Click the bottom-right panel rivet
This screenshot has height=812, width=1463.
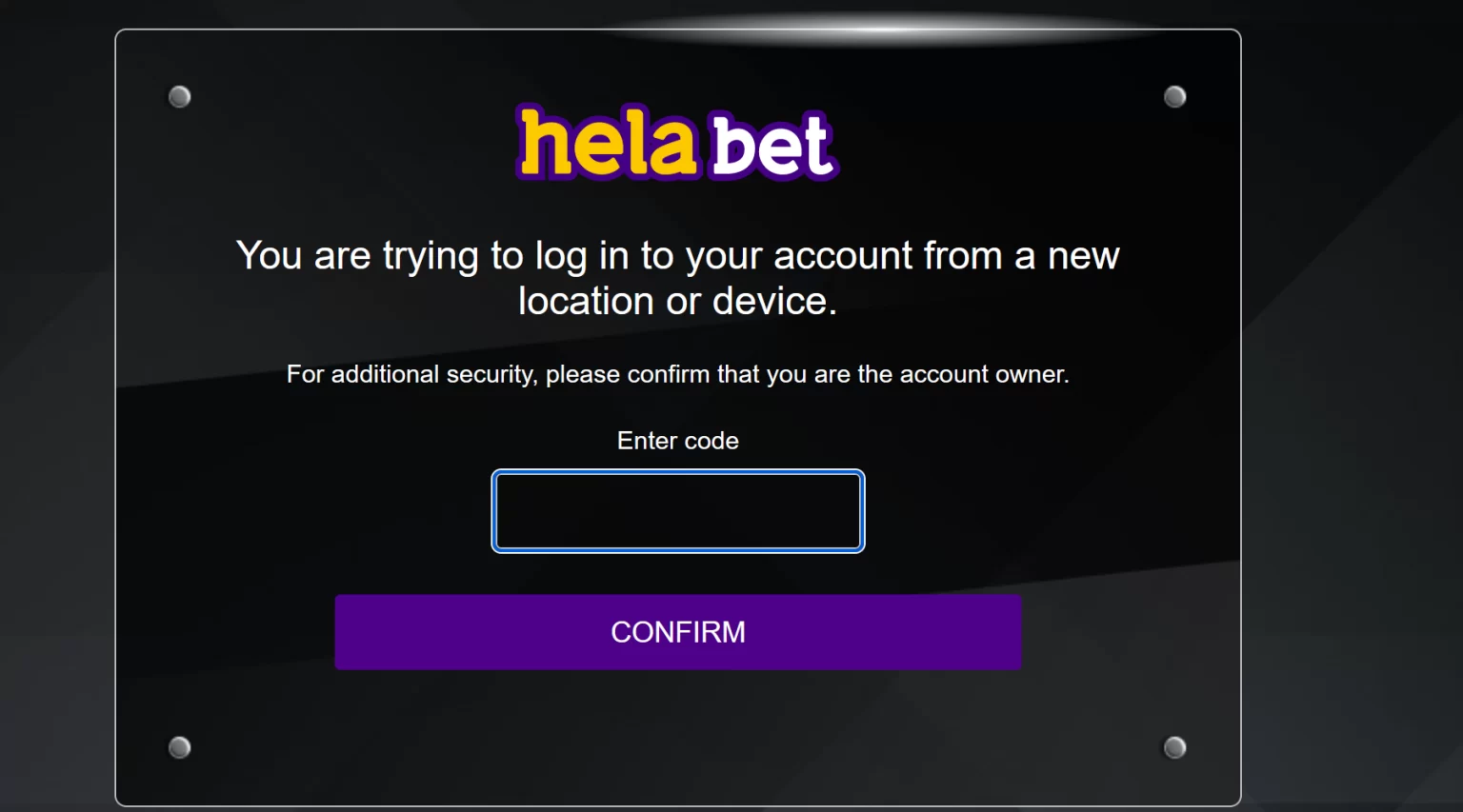[x=1175, y=747]
